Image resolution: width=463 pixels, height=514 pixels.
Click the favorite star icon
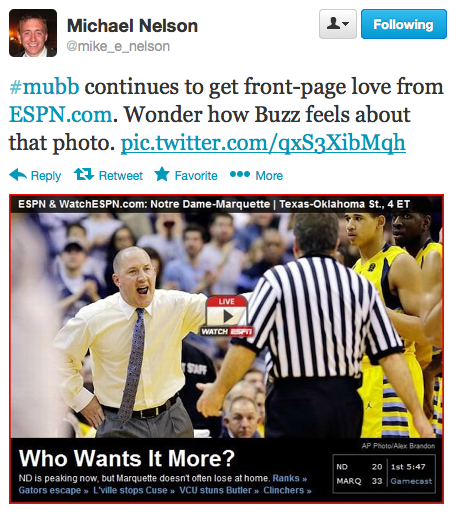tap(162, 174)
